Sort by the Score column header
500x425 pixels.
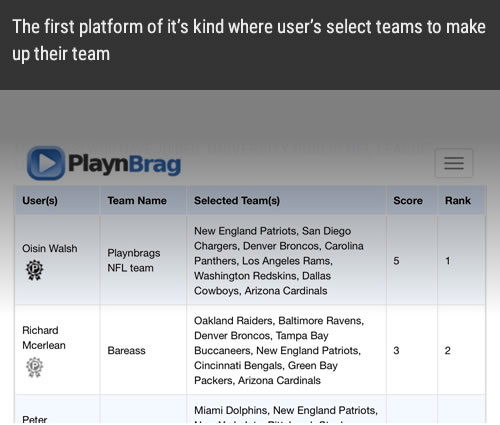pos(408,201)
